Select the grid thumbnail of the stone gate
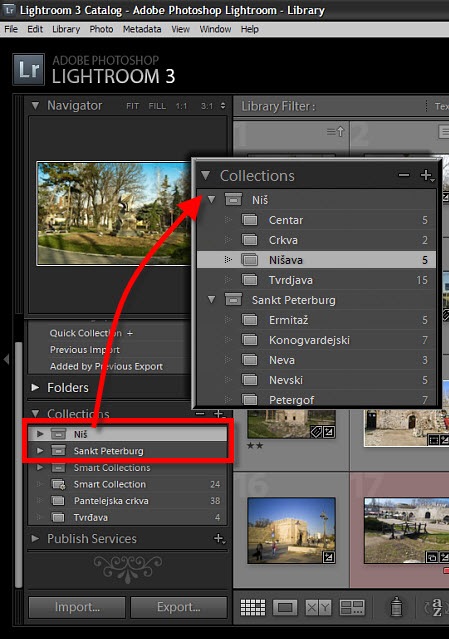 pyautogui.click(x=291, y=530)
